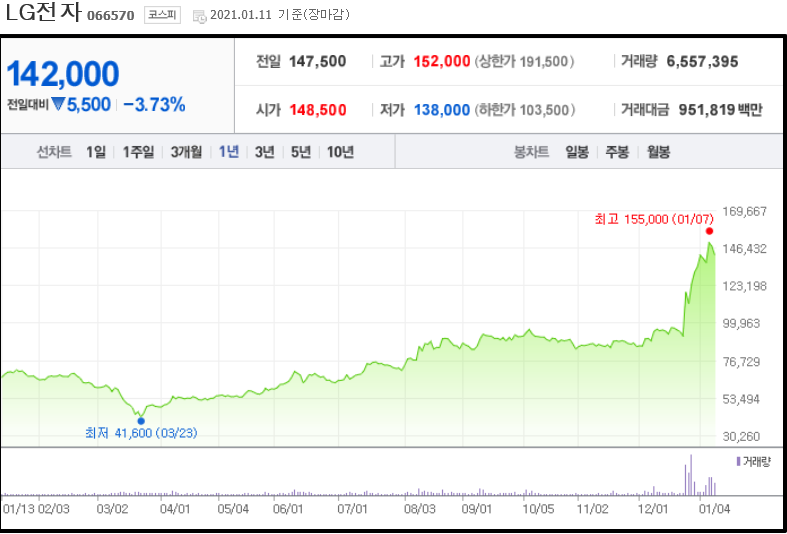Screen dimensions: 787x534
Task: Click the x-axis date label 01/04
Action: click(714, 509)
